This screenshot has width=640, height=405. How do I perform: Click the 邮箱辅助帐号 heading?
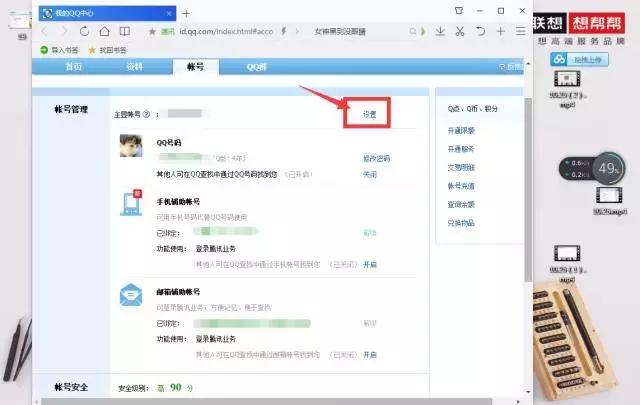click(x=178, y=292)
